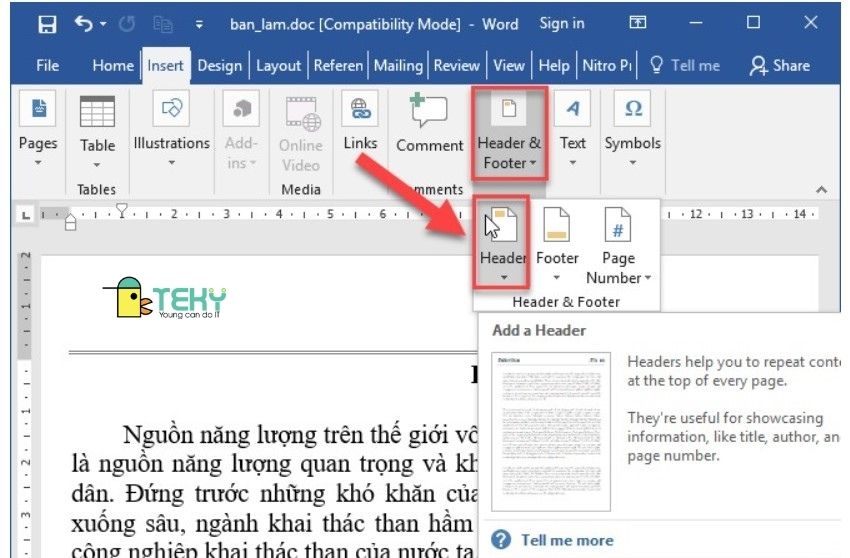Viewport: 850px width, 558px height.
Task: Open the Add-ins menu
Action: [241, 130]
